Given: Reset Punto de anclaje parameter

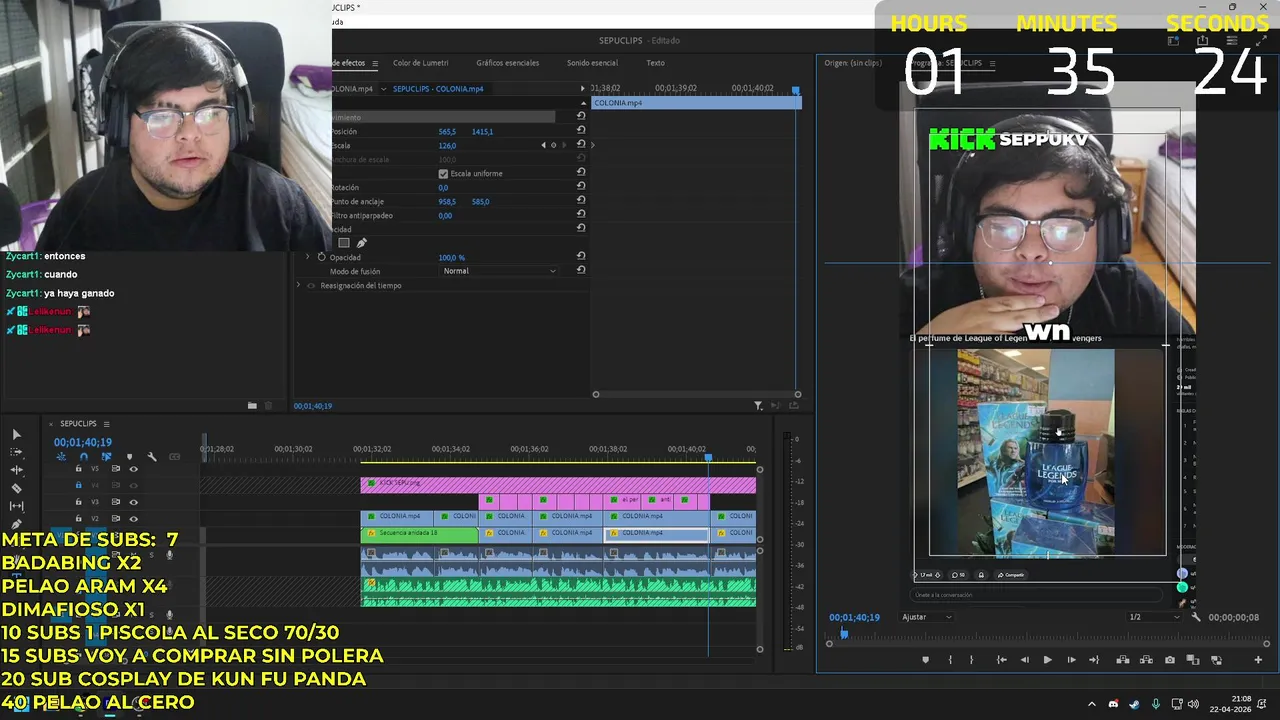Looking at the screenshot, I should click(581, 201).
